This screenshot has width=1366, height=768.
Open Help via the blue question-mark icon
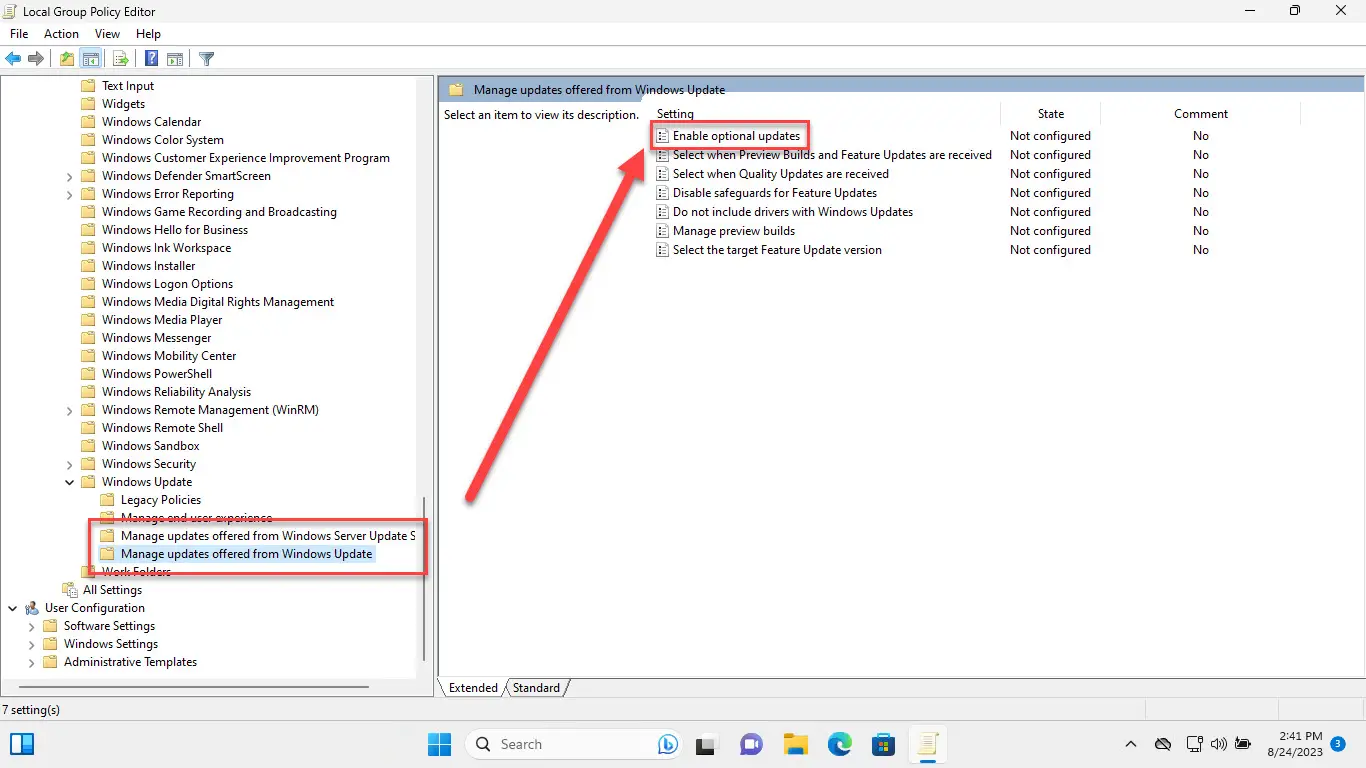tap(151, 59)
